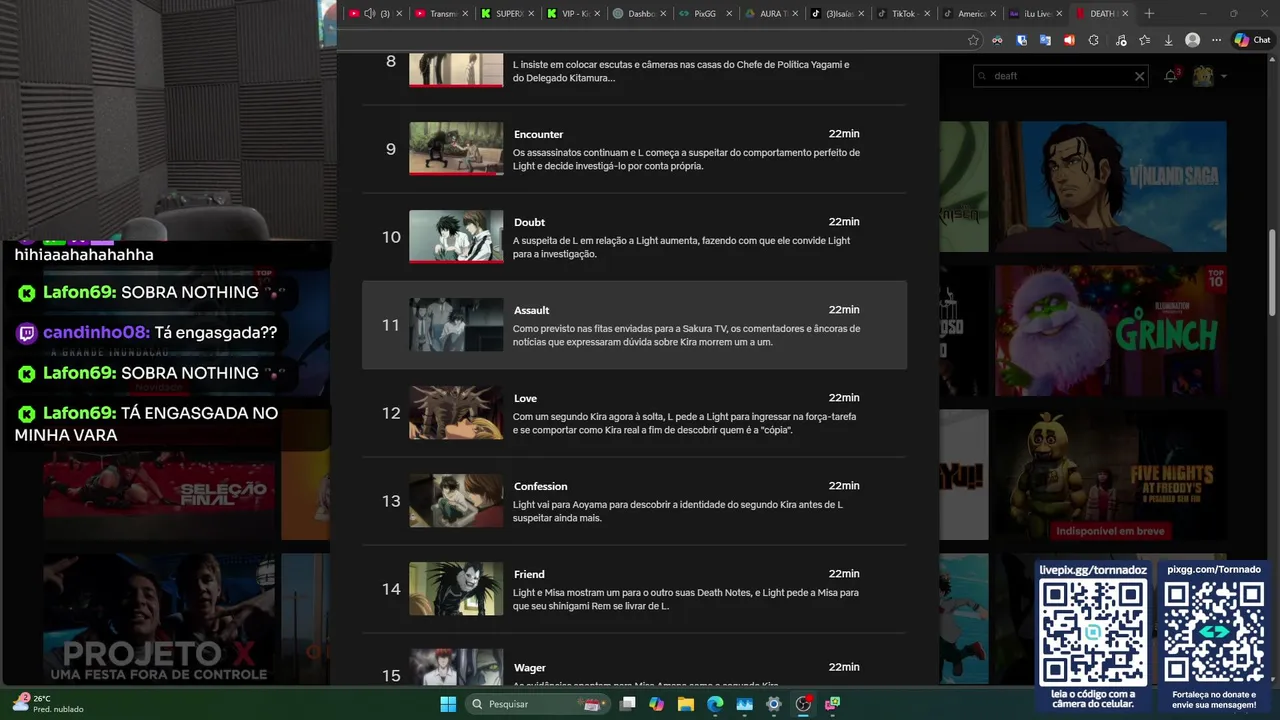Click the livepix.gg/tornnadoz QR code

[1093, 632]
